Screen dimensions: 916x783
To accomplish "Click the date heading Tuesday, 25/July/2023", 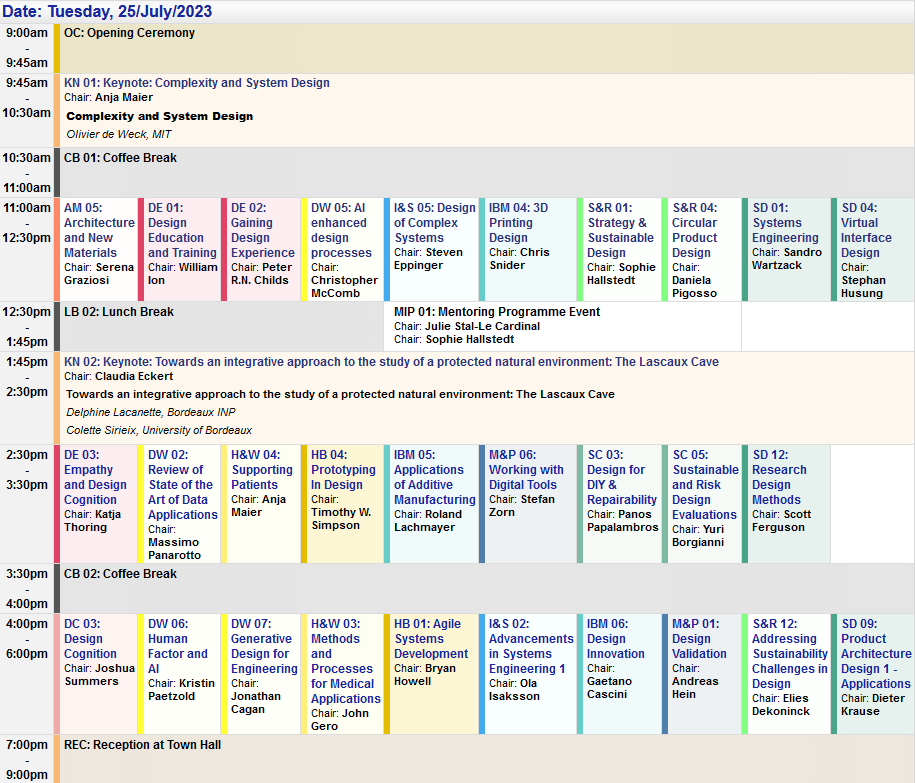I will [107, 11].
